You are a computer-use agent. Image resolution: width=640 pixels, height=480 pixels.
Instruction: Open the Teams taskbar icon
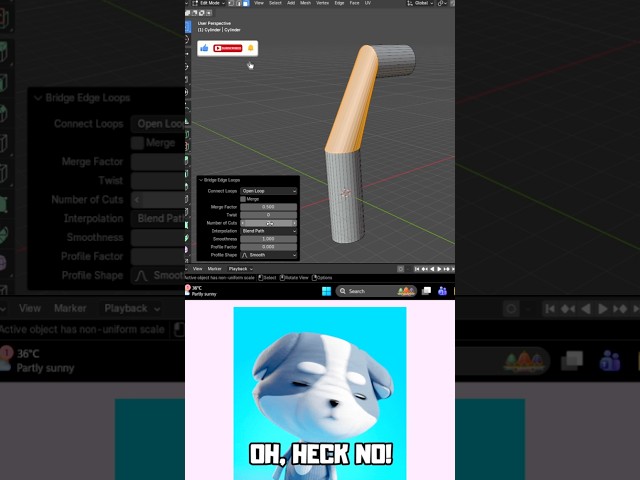click(442, 291)
